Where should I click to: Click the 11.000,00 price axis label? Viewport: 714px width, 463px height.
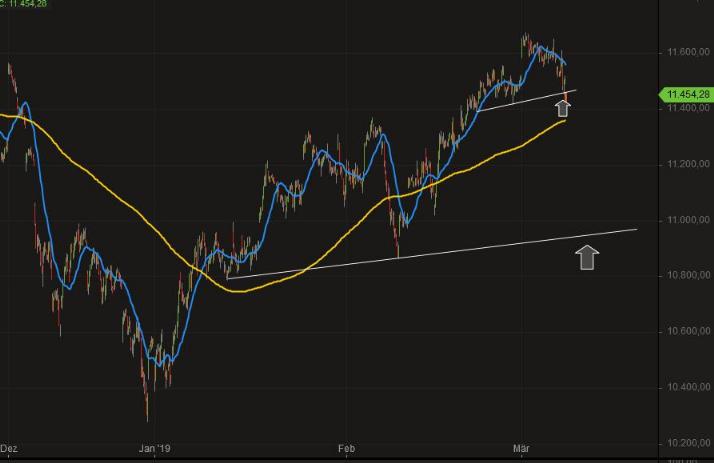(x=686, y=219)
